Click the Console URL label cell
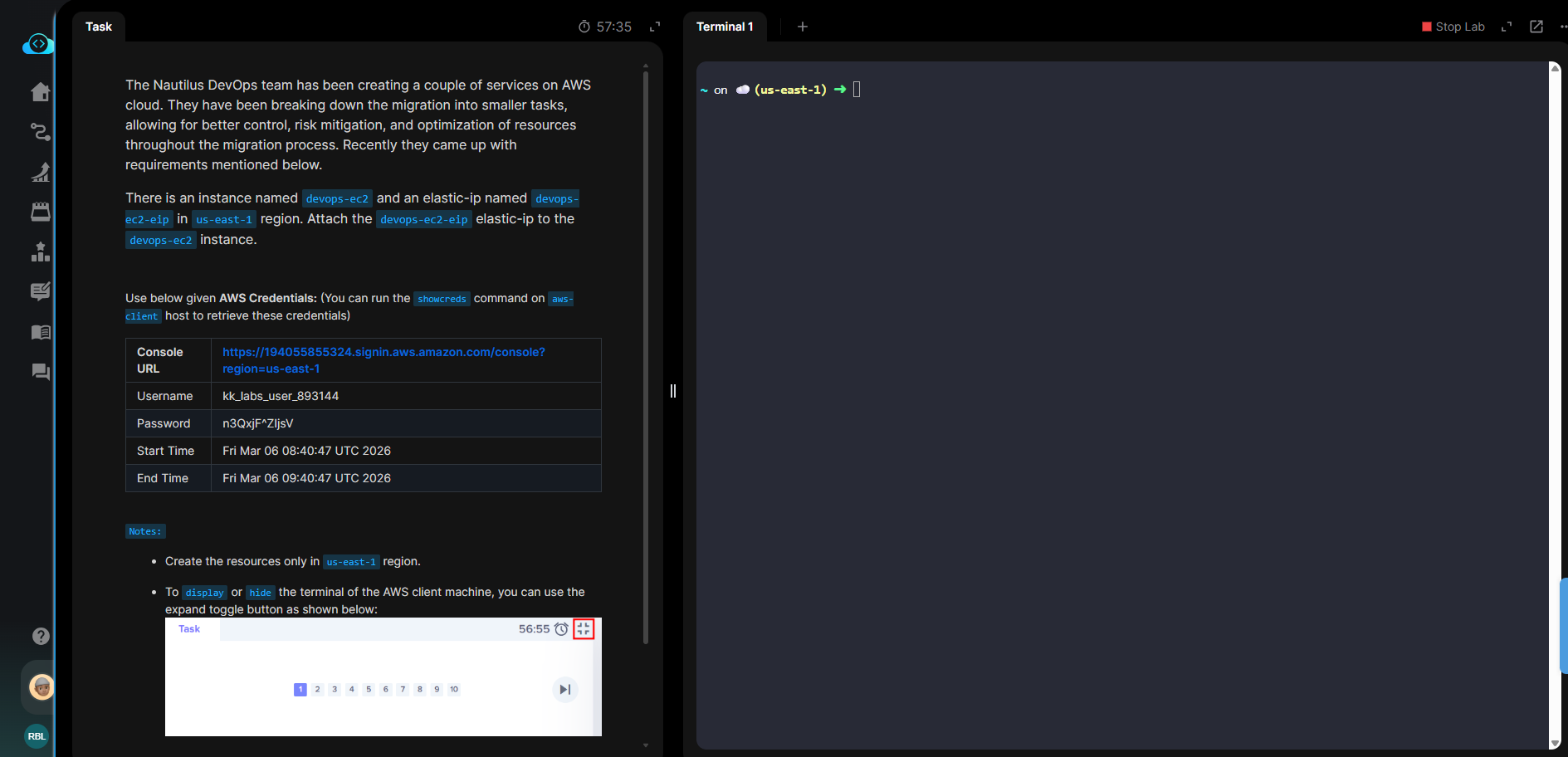 (169, 360)
